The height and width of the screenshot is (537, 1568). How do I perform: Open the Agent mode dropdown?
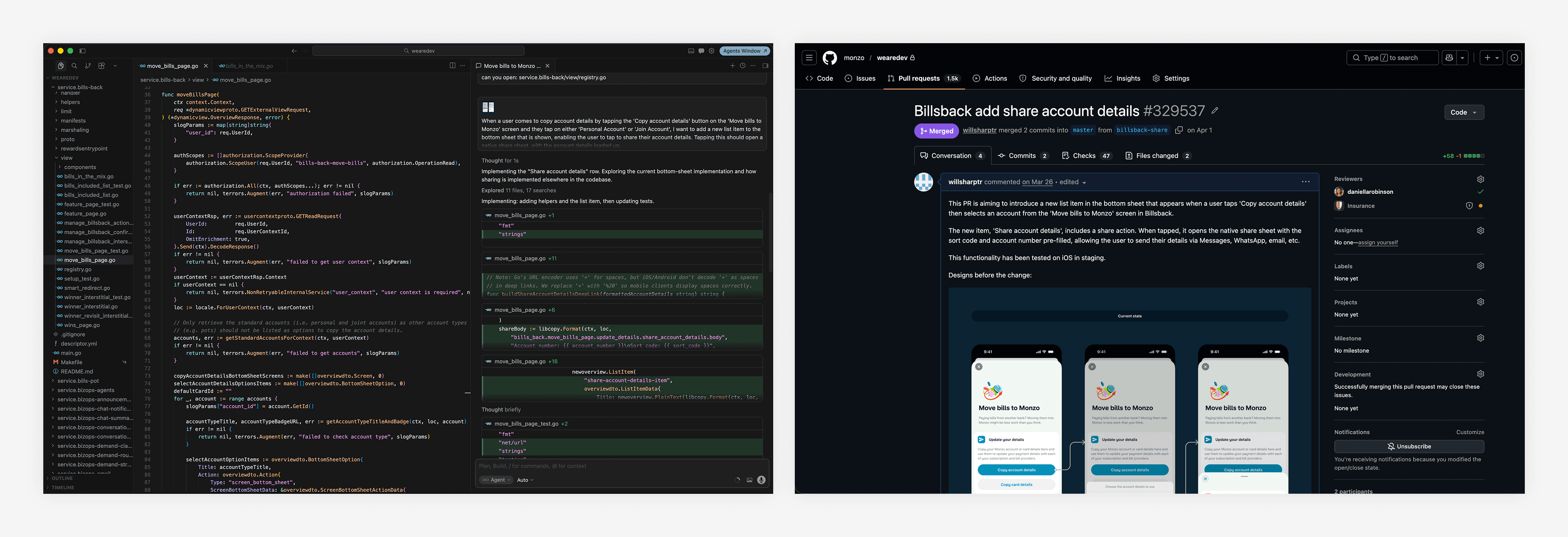496,480
